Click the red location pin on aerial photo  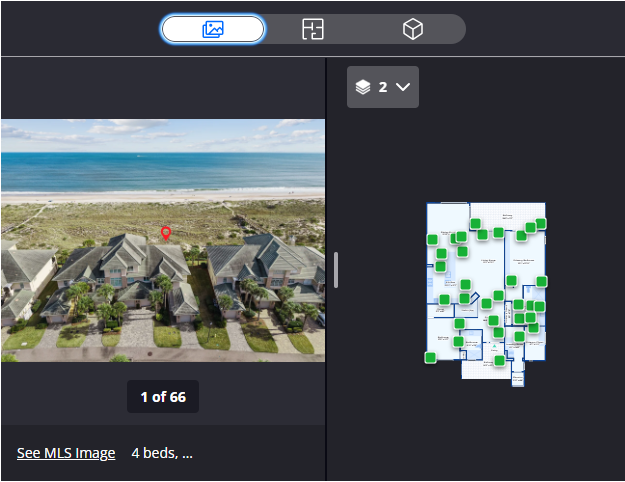coord(166,234)
